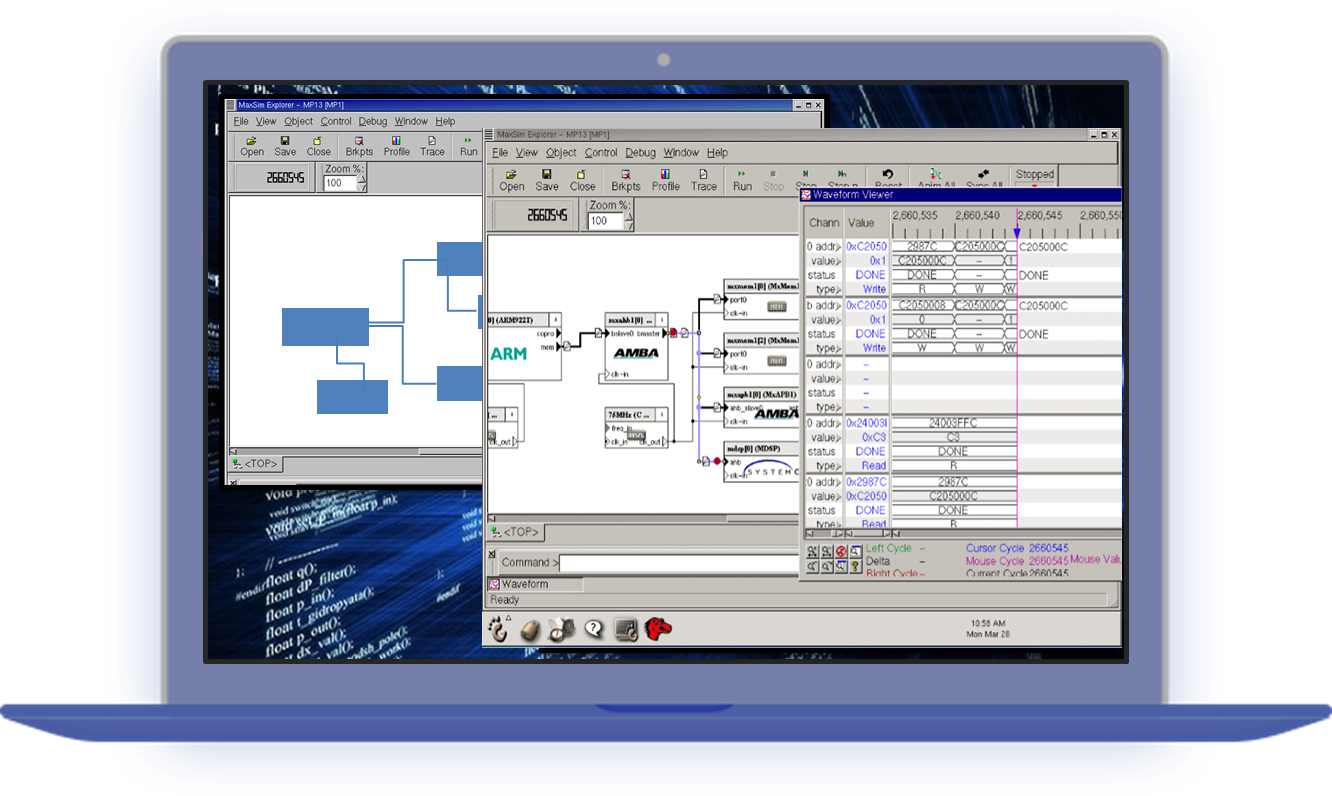This screenshot has width=1332, height=796.
Task: Open Help menu in front MaxSim window
Action: coord(717,153)
